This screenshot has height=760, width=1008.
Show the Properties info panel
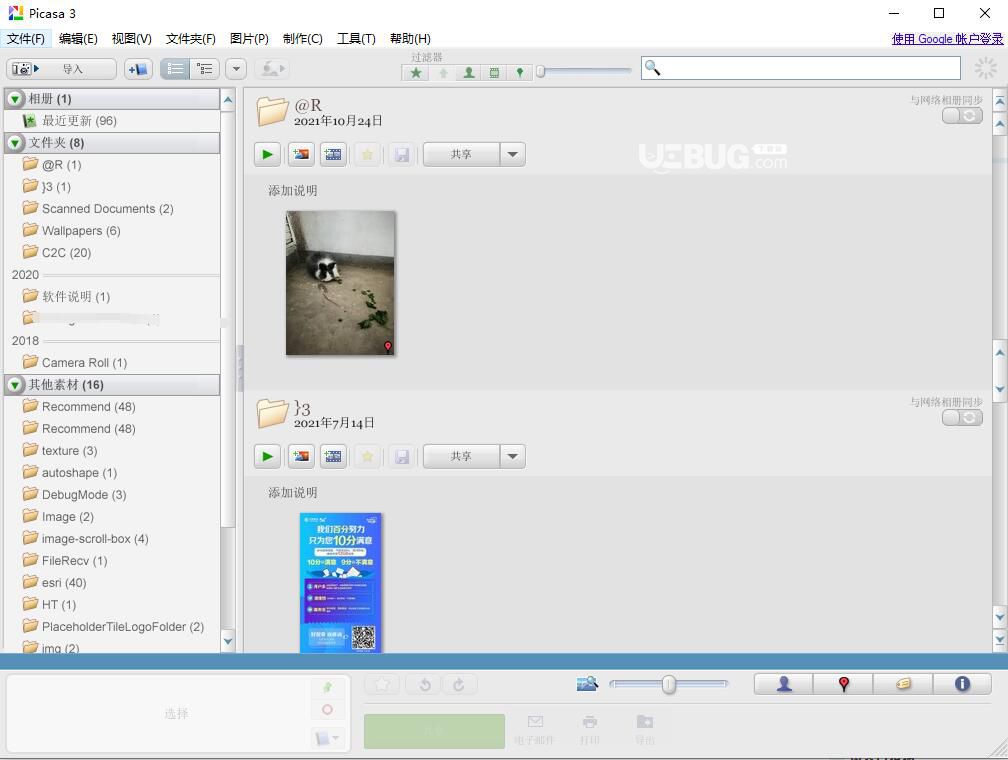click(962, 684)
